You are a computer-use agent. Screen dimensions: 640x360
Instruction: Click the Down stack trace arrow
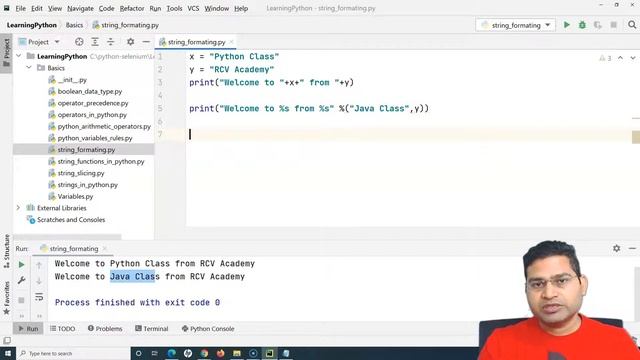[39, 281]
